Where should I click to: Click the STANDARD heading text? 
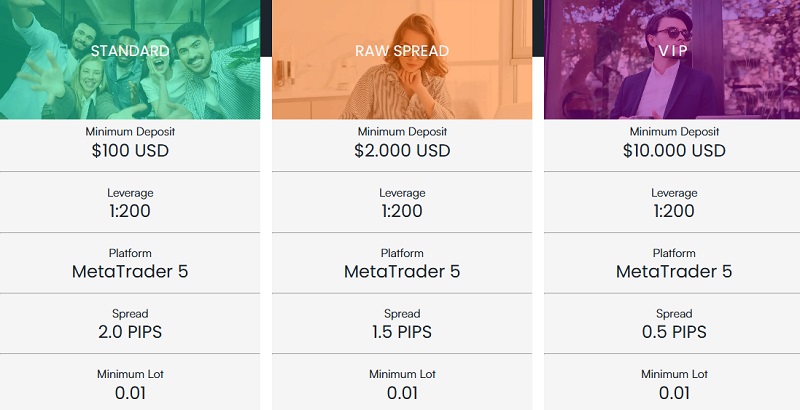pyautogui.click(x=130, y=50)
